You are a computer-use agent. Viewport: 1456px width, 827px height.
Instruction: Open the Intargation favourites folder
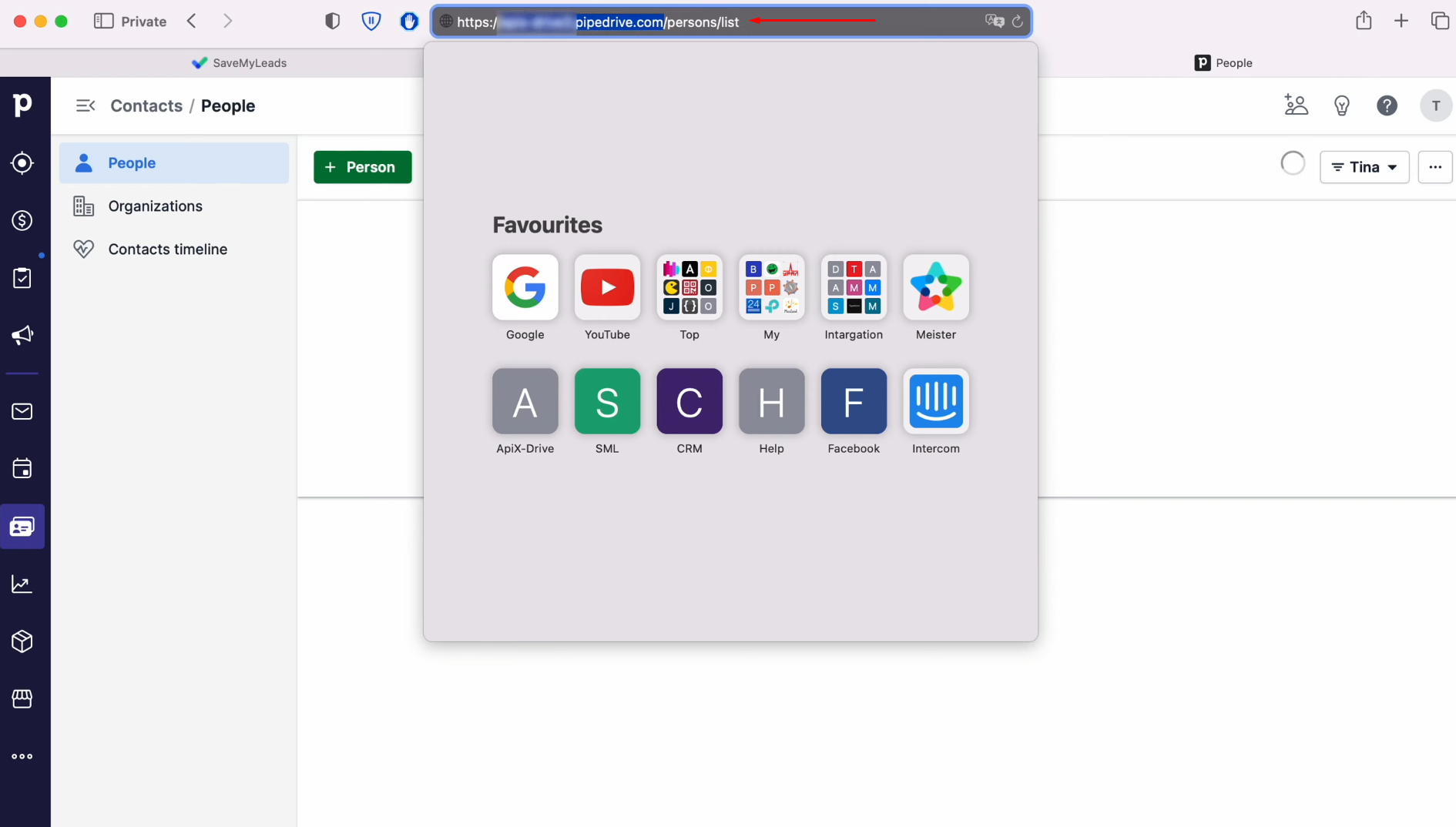854,287
